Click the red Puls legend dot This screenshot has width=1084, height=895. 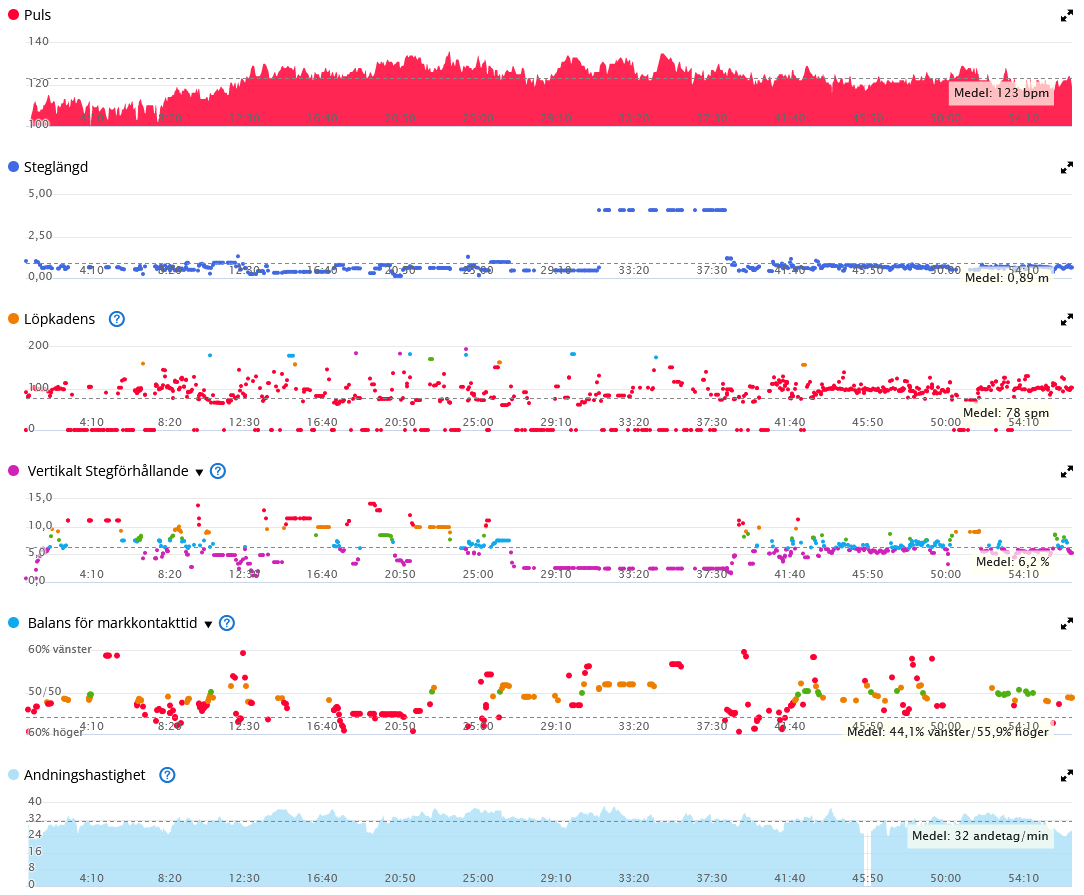[13, 15]
